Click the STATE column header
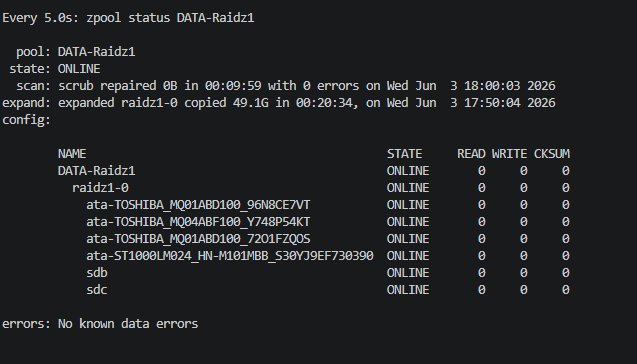Viewport: 637px width, 364px height. click(404, 154)
